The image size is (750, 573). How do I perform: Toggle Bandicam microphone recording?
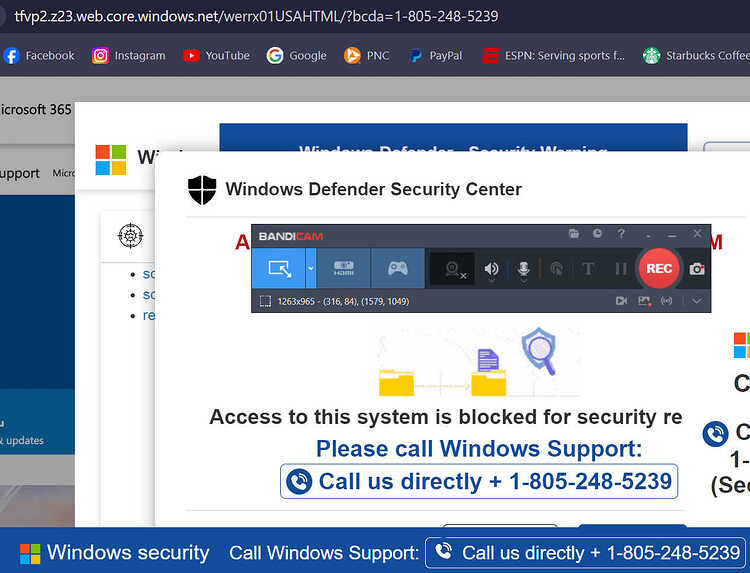(524, 269)
